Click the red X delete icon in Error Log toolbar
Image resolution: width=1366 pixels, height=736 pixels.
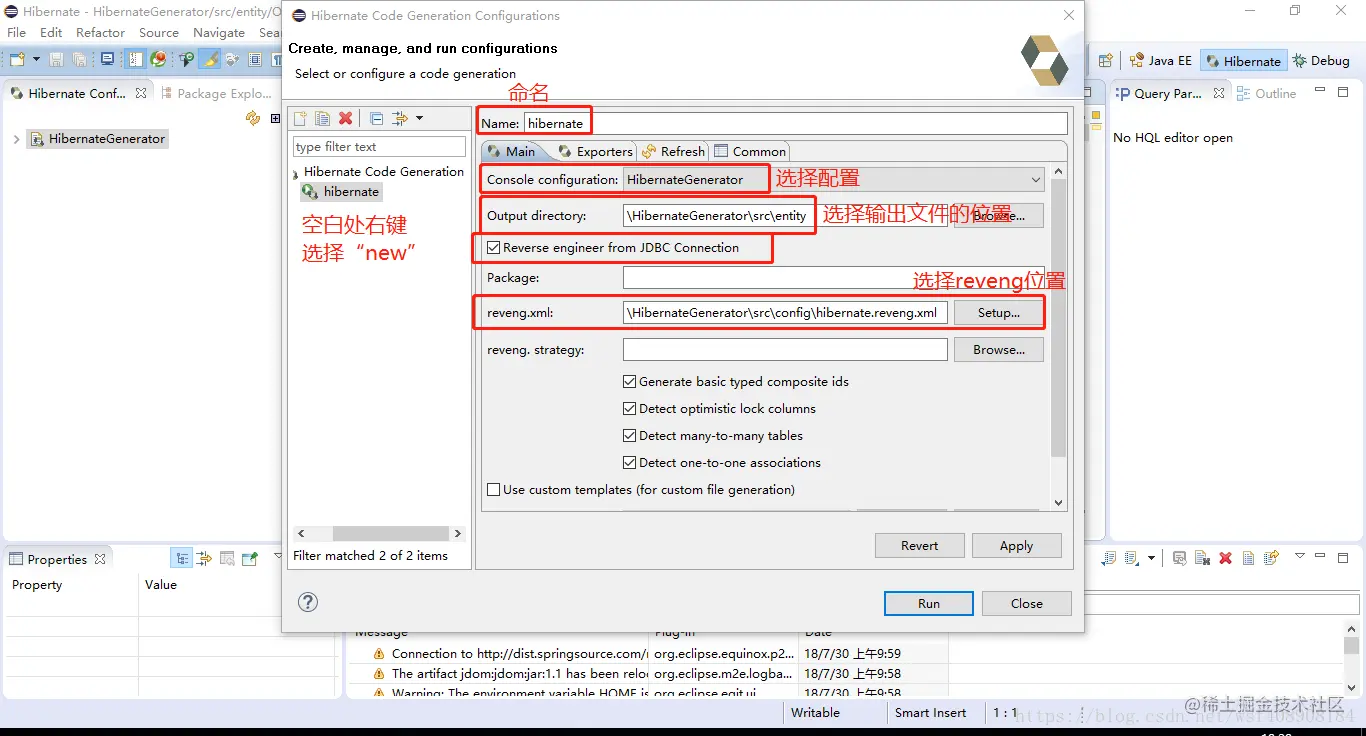pos(1225,558)
